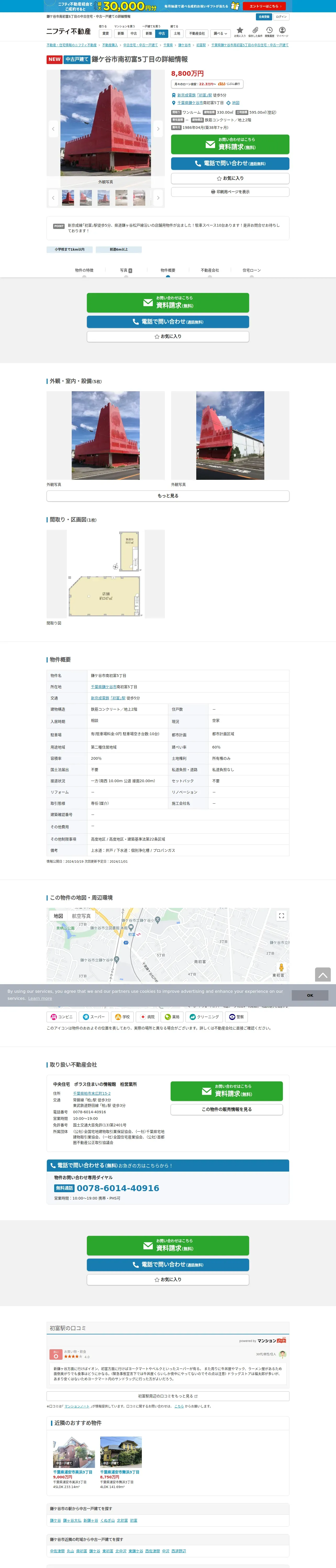
Task: Switch map to 航空写真 view
Action: 81,915
